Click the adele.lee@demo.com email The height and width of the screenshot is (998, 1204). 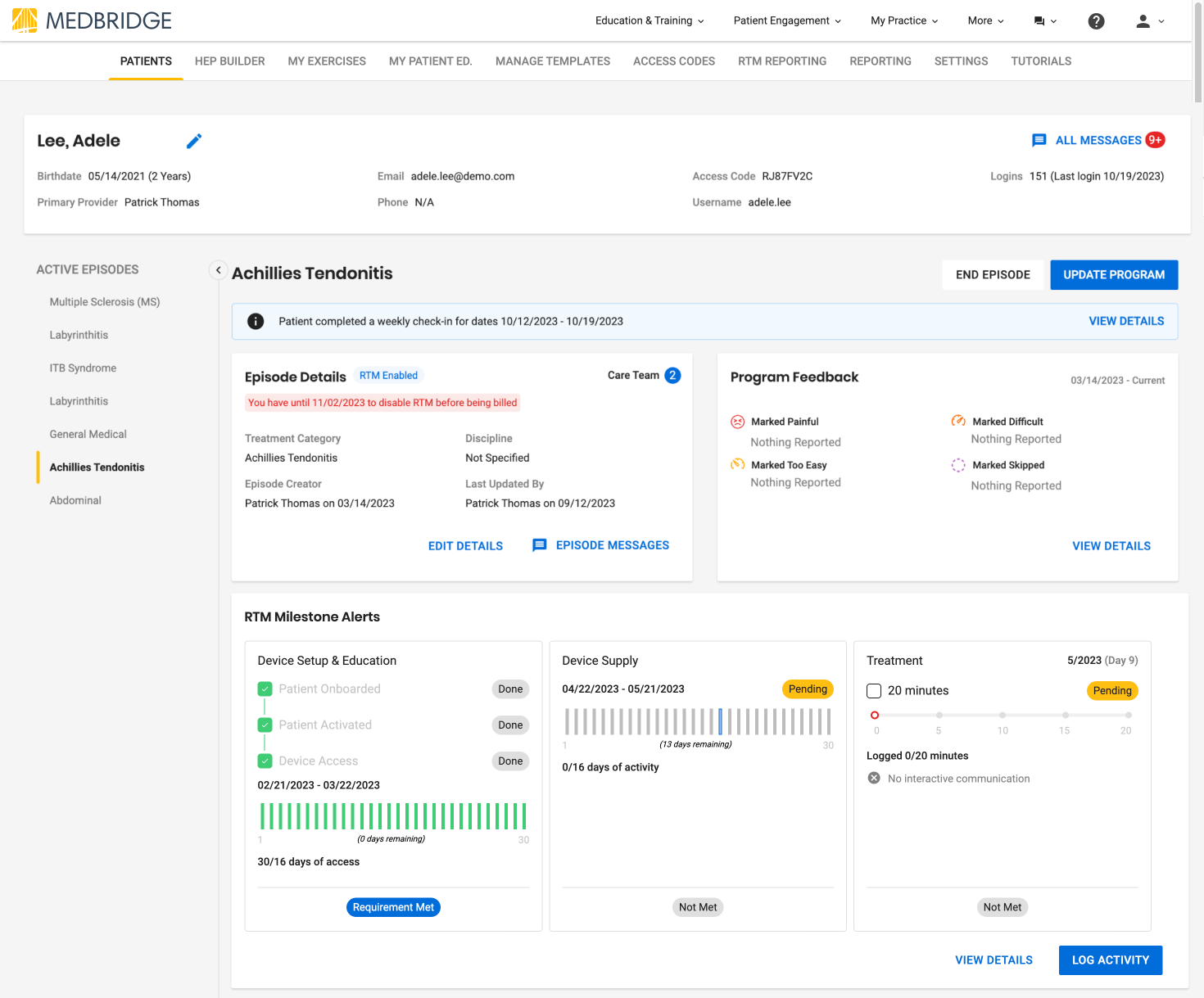[463, 176]
